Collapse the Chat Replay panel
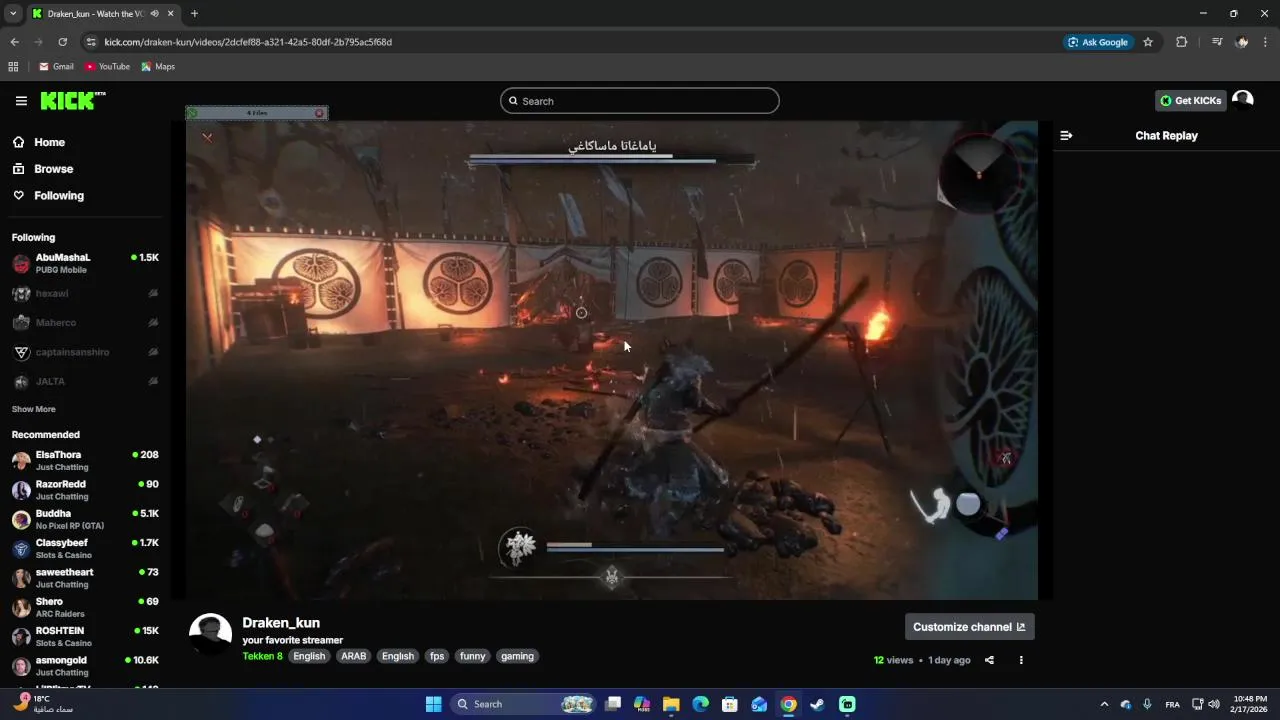The image size is (1280, 720). (x=1066, y=136)
